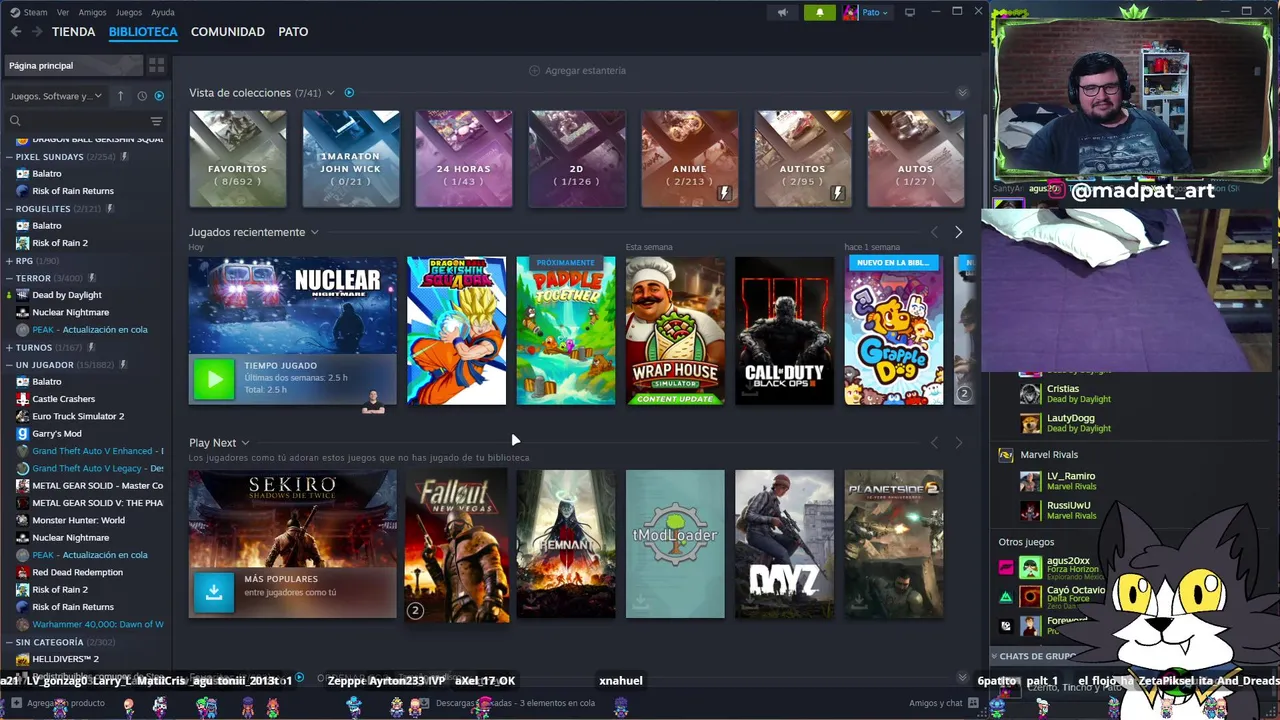Click the Agregar estantería plus icon
The height and width of the screenshot is (720, 1280).
point(534,71)
